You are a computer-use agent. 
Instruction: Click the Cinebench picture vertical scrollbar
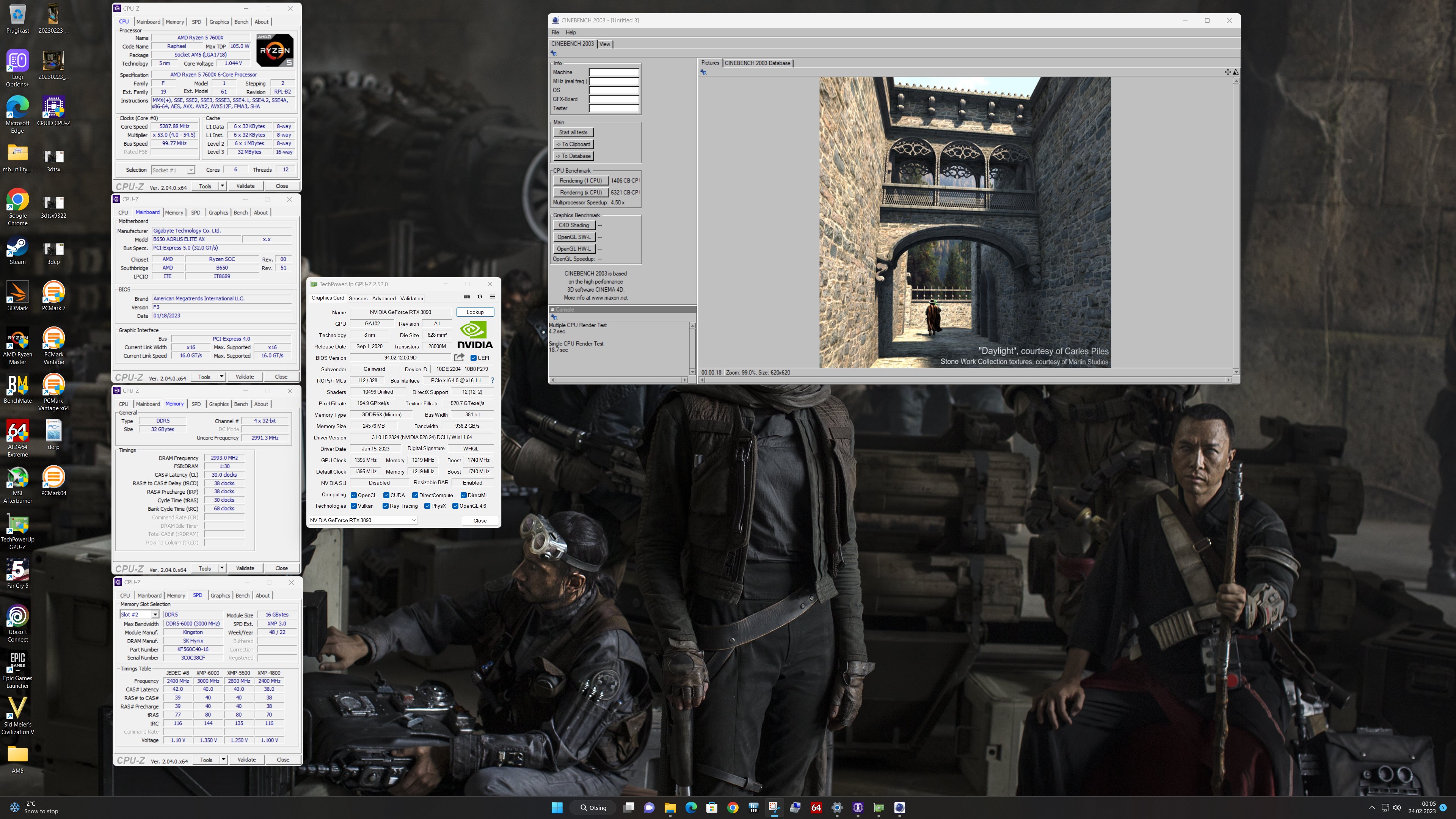[1236, 226]
